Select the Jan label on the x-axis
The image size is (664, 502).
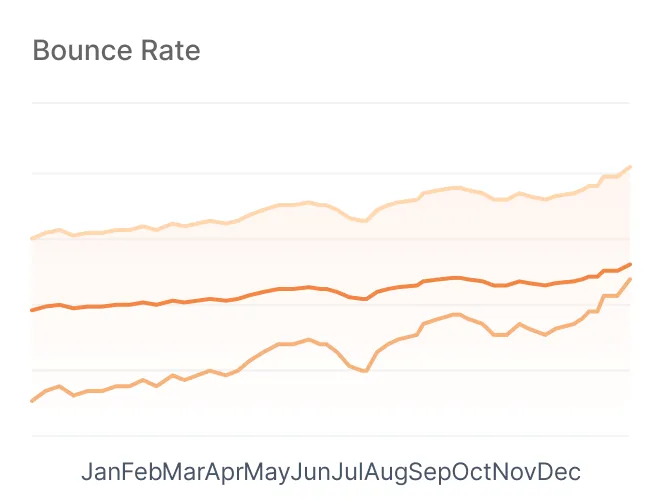[101, 471]
